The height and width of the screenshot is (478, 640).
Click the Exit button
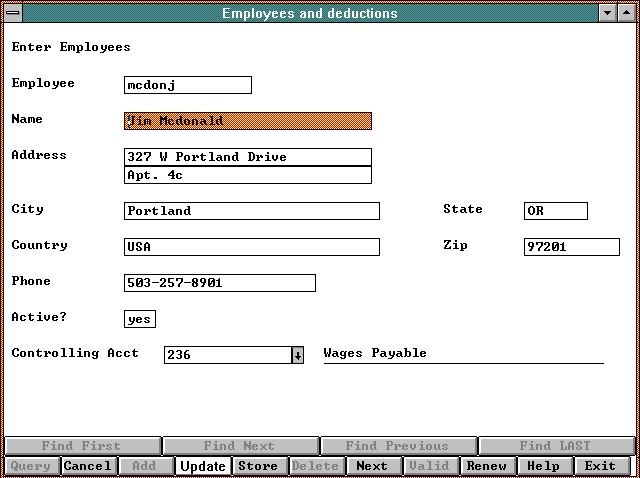[x=600, y=466]
